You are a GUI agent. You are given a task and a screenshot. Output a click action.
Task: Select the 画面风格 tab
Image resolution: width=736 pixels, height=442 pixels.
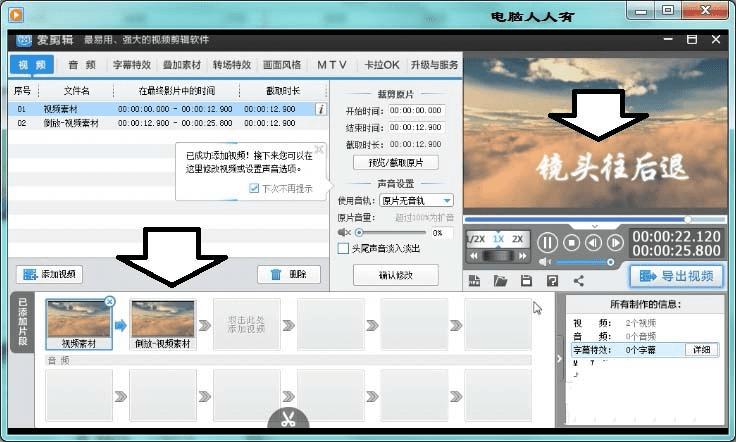[282, 65]
